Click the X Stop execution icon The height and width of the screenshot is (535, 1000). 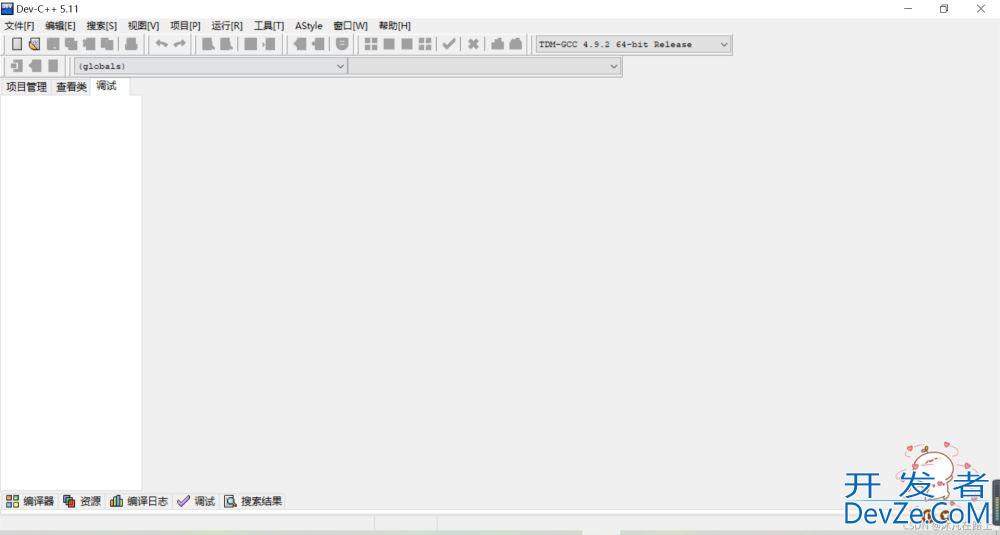(x=473, y=44)
